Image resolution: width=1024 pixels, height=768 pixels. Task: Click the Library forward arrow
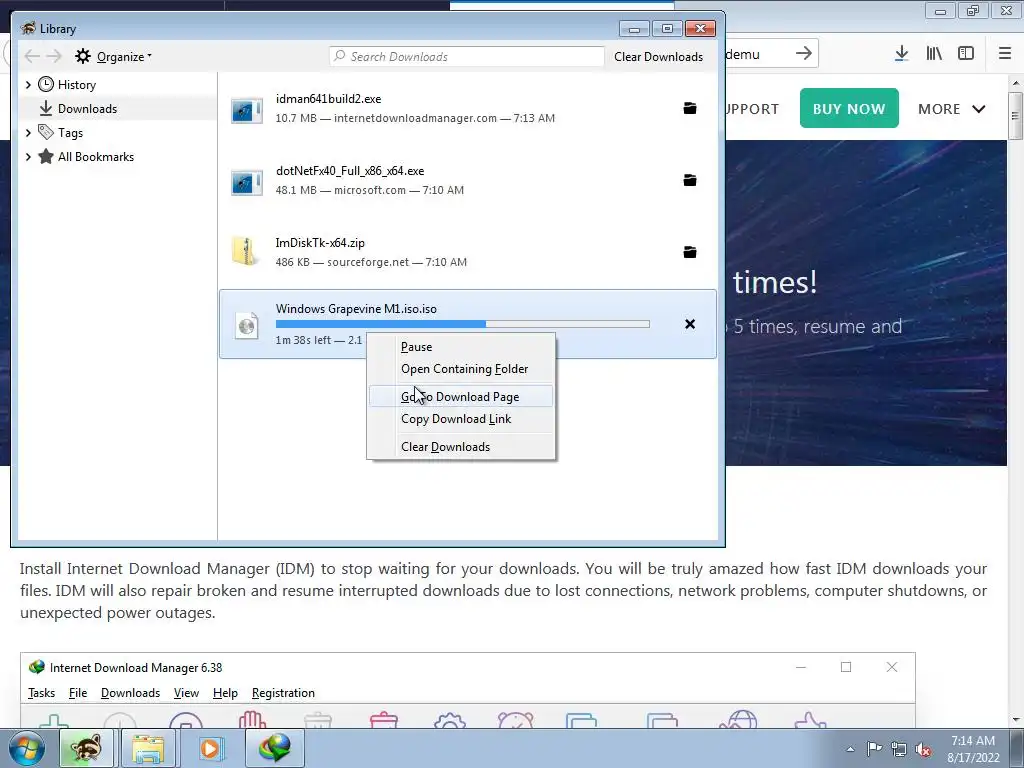pyautogui.click(x=54, y=56)
